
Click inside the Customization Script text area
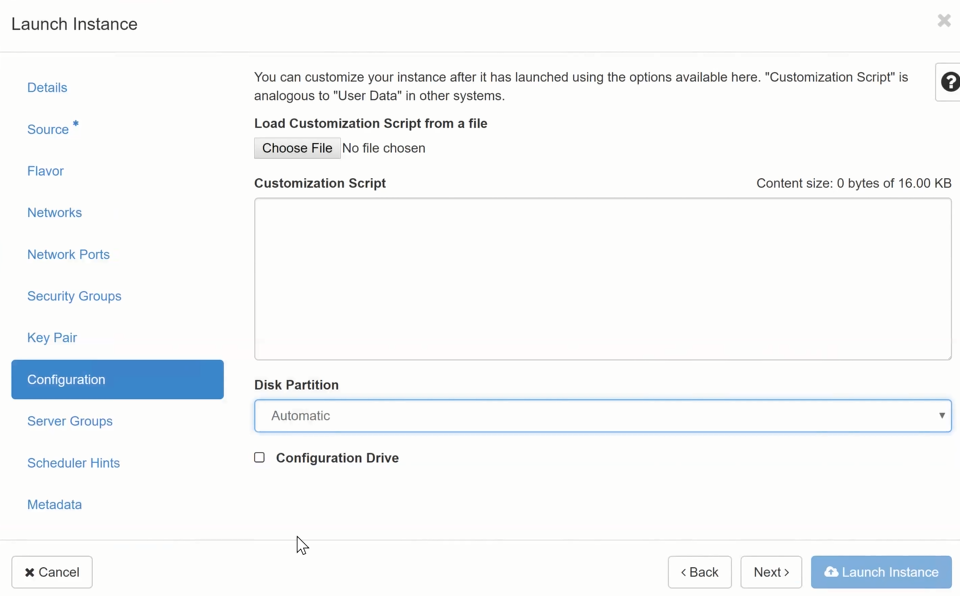(602, 279)
